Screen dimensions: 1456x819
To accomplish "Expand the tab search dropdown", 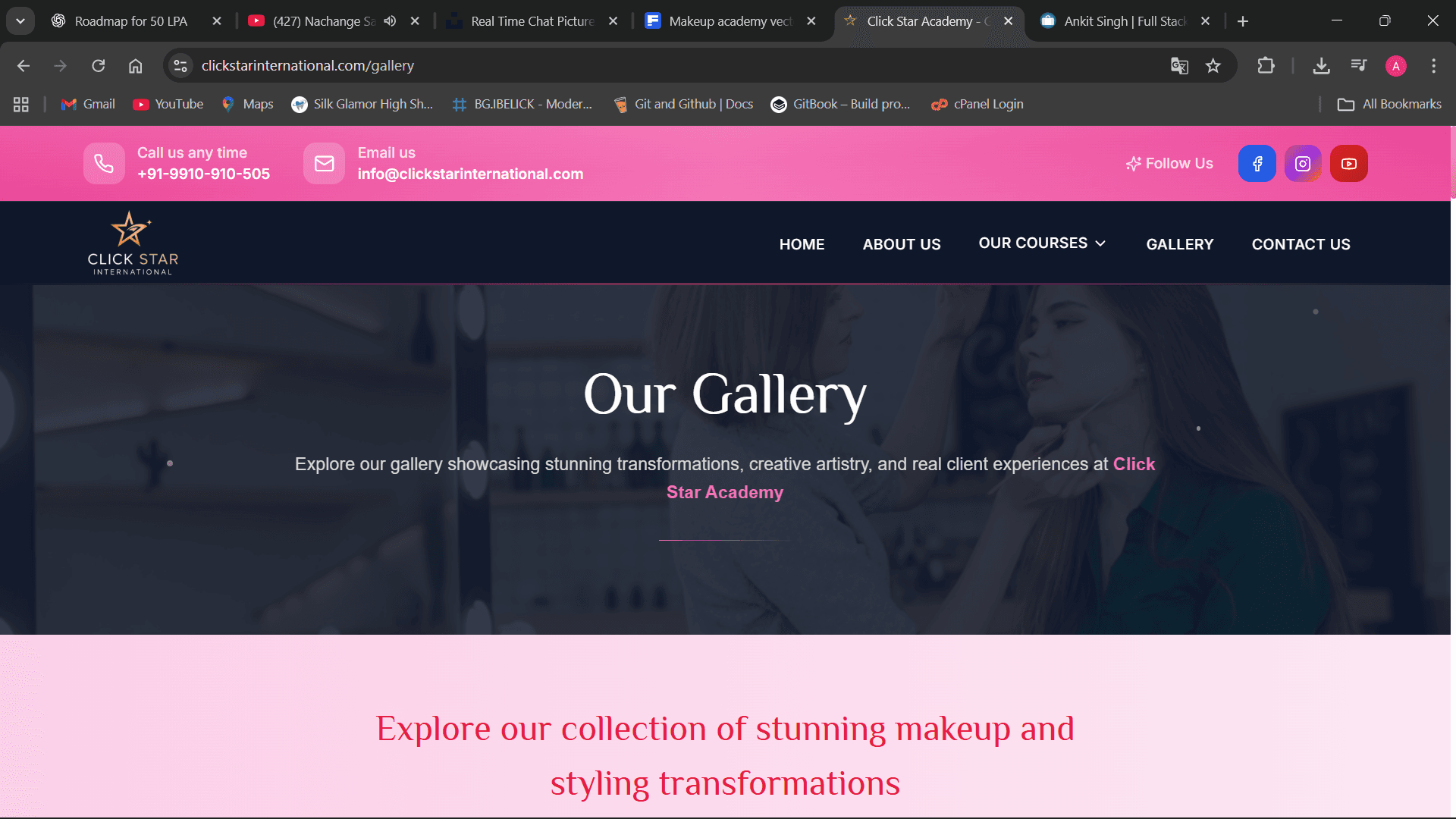I will 20,21.
